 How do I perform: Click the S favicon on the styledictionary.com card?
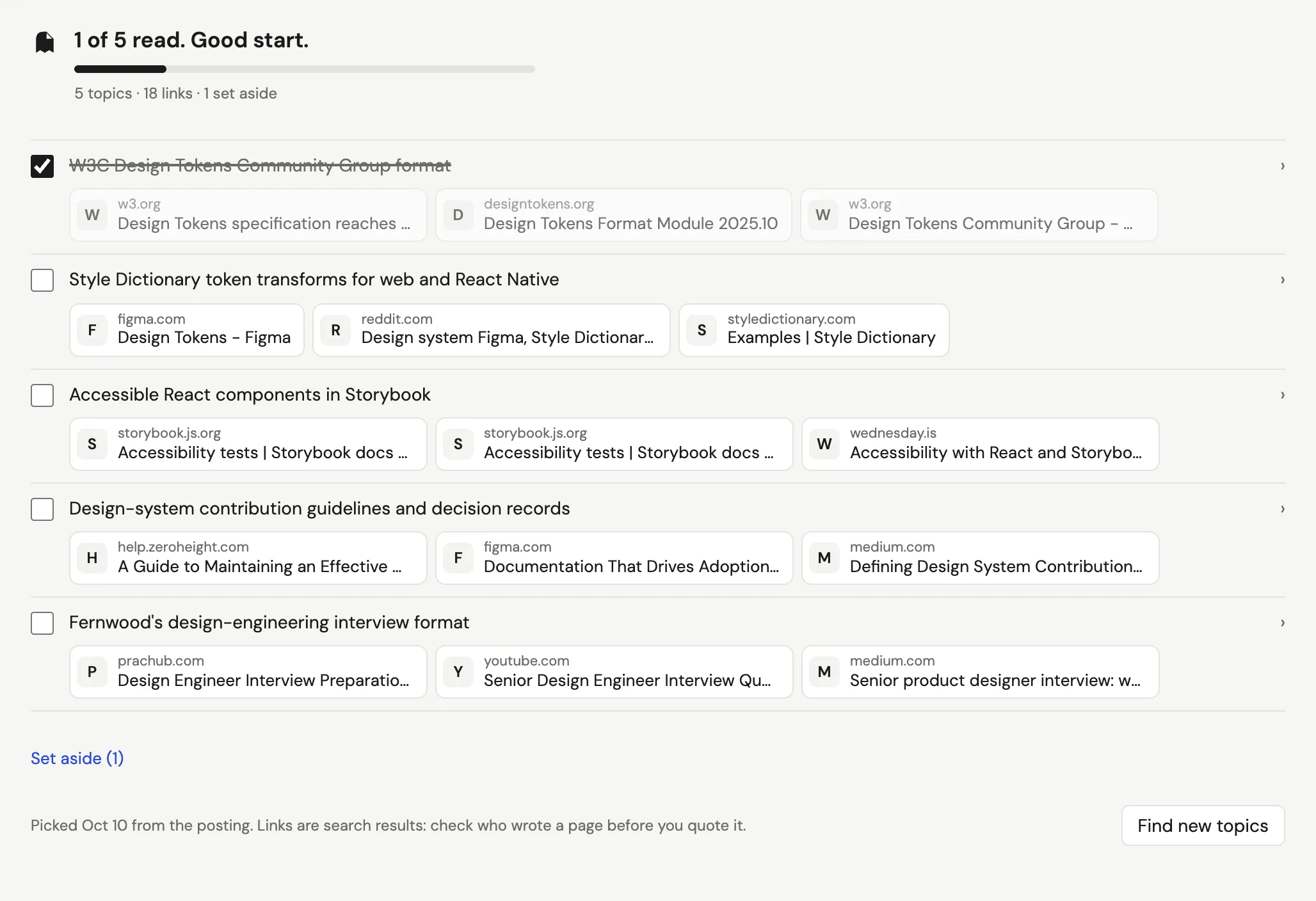click(x=702, y=330)
